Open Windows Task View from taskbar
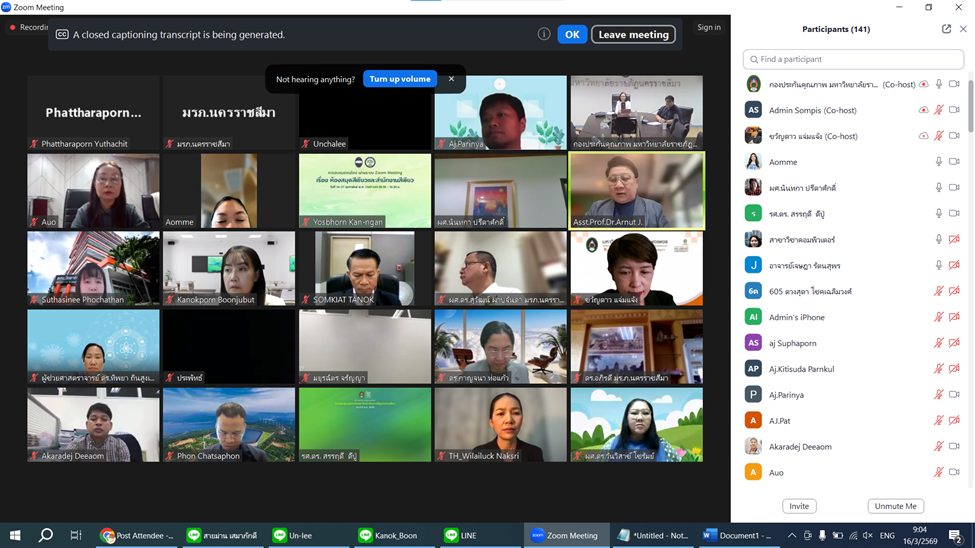 [x=76, y=535]
